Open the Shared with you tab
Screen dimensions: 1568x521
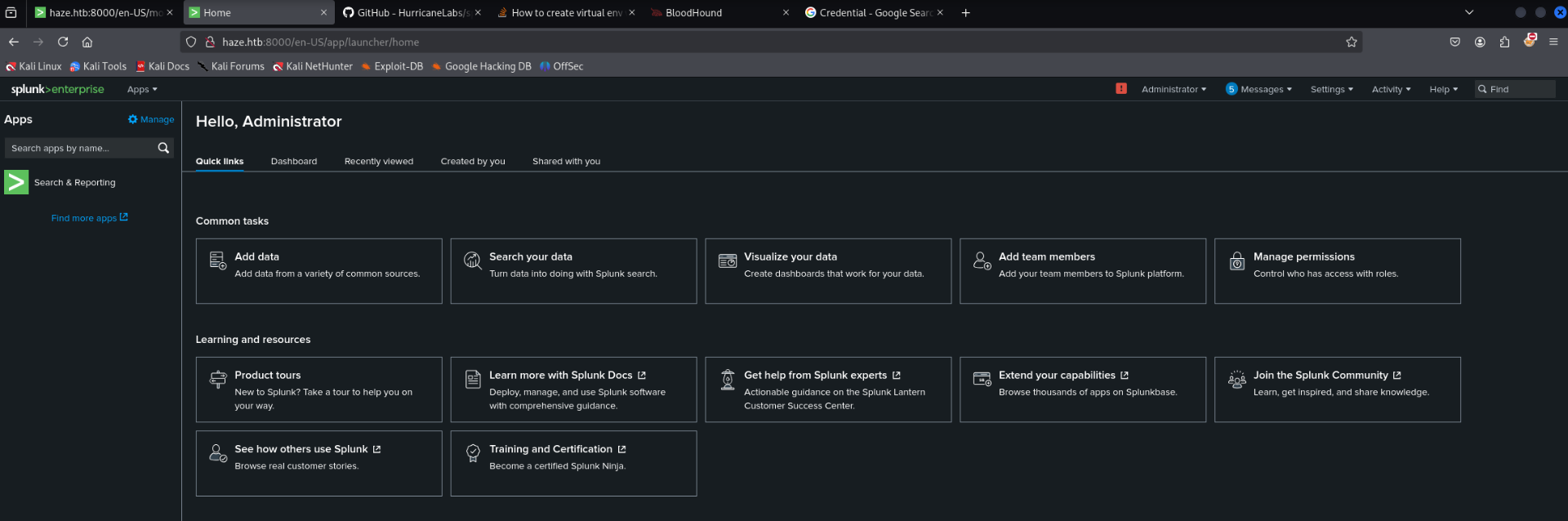566,161
